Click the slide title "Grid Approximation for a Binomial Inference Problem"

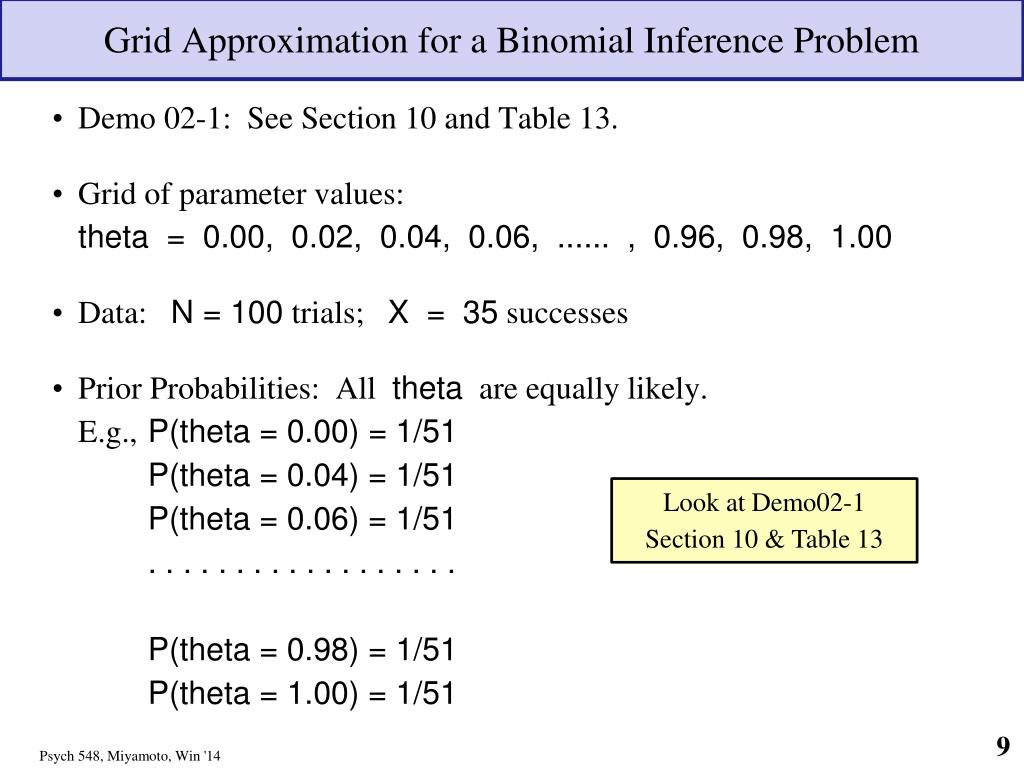tap(511, 41)
